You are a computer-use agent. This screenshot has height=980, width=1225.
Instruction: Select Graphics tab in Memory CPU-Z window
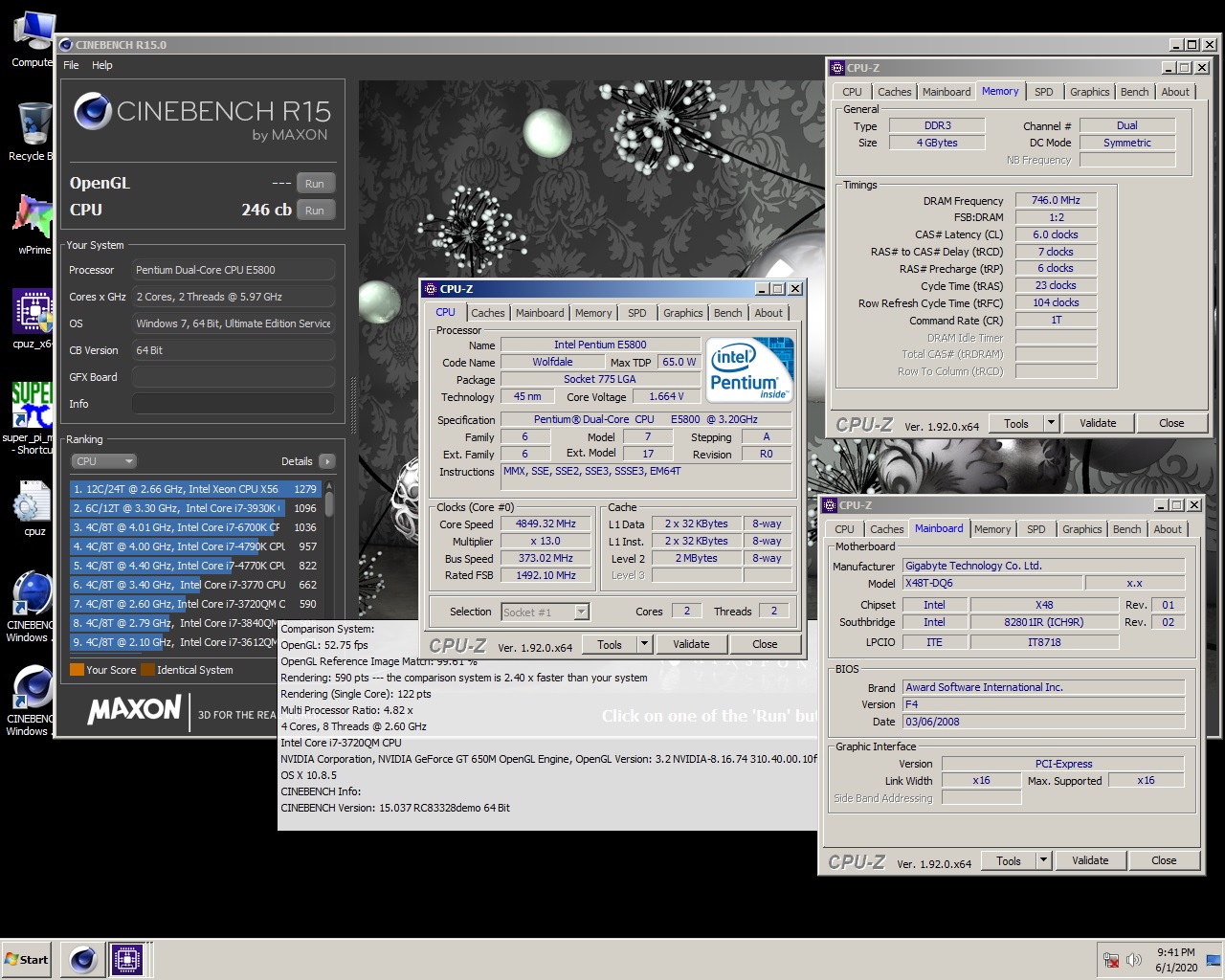coord(1090,92)
